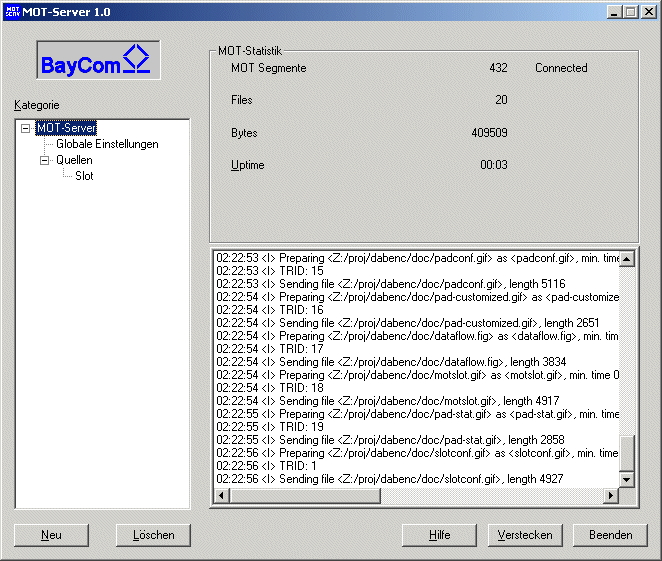Click the Kategorie label
The image size is (662, 561).
pos(37,105)
